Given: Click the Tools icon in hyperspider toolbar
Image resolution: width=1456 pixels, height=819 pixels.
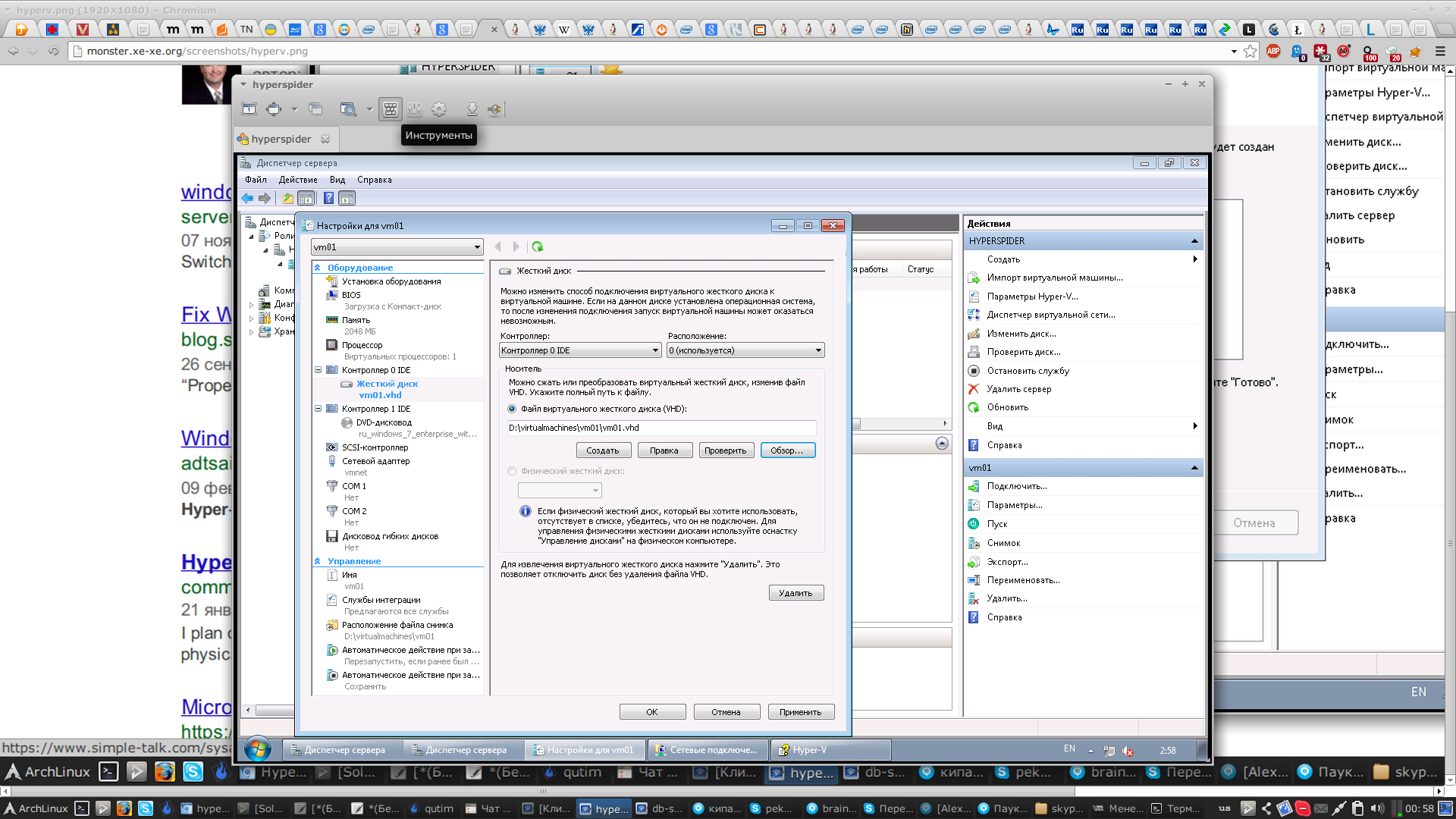Looking at the screenshot, I should (x=390, y=109).
